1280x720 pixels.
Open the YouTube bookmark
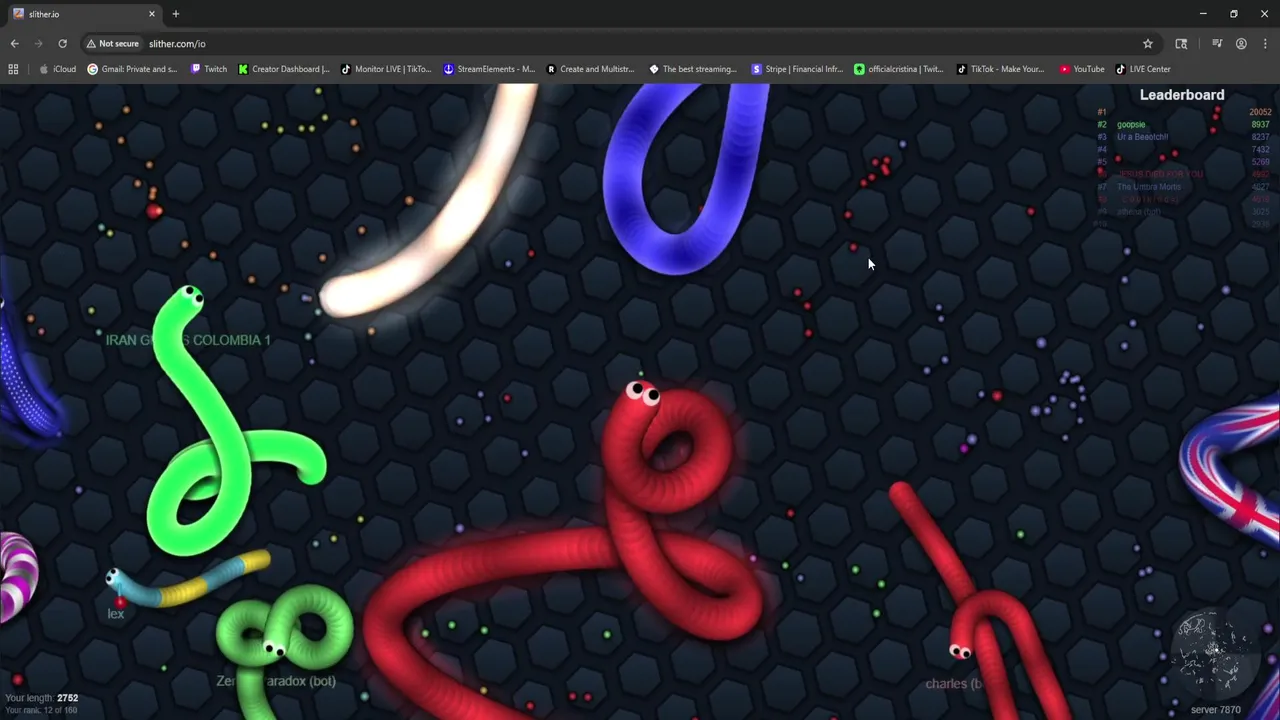(x=1081, y=69)
